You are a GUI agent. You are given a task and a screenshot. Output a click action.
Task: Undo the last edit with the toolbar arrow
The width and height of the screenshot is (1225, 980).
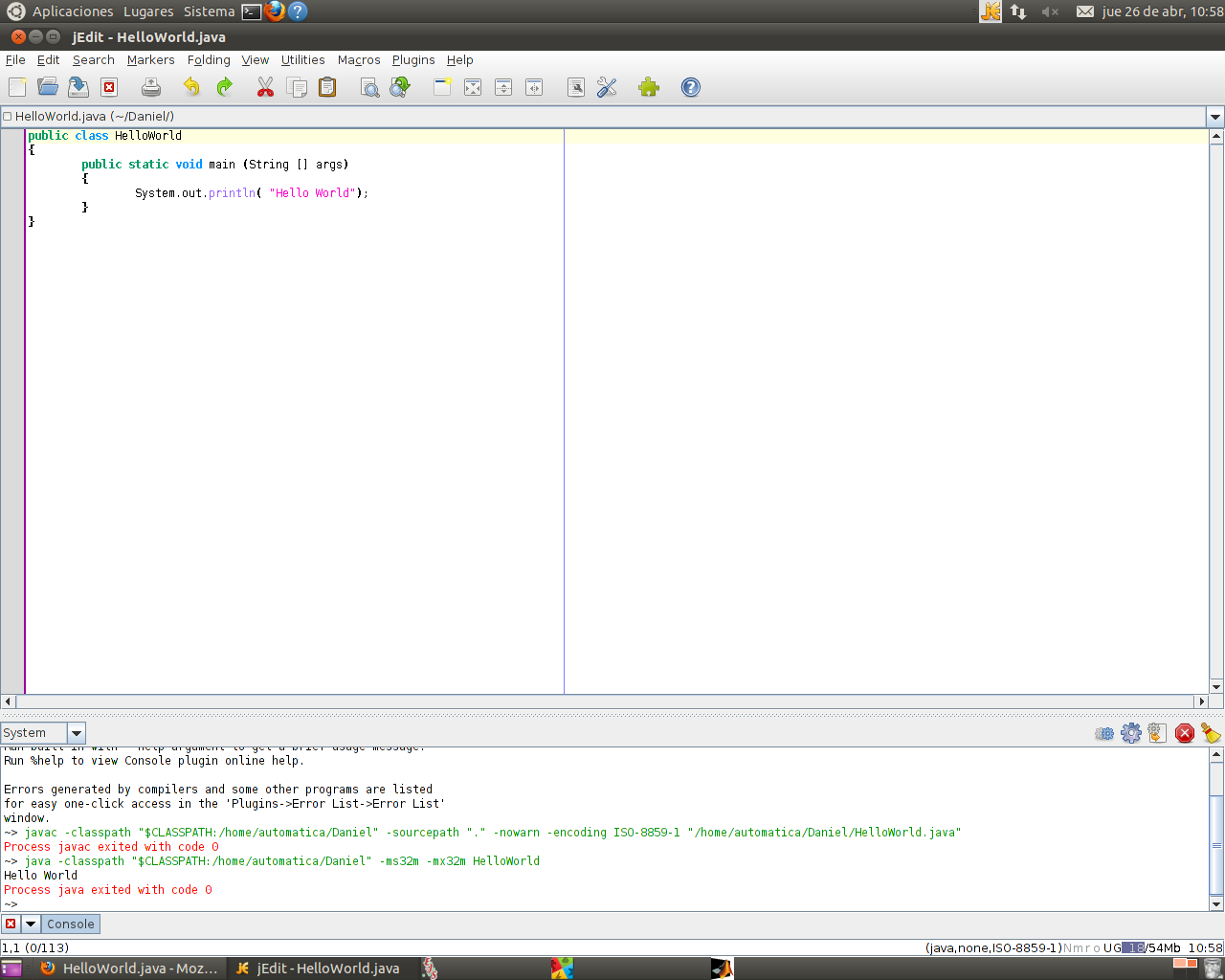[190, 87]
